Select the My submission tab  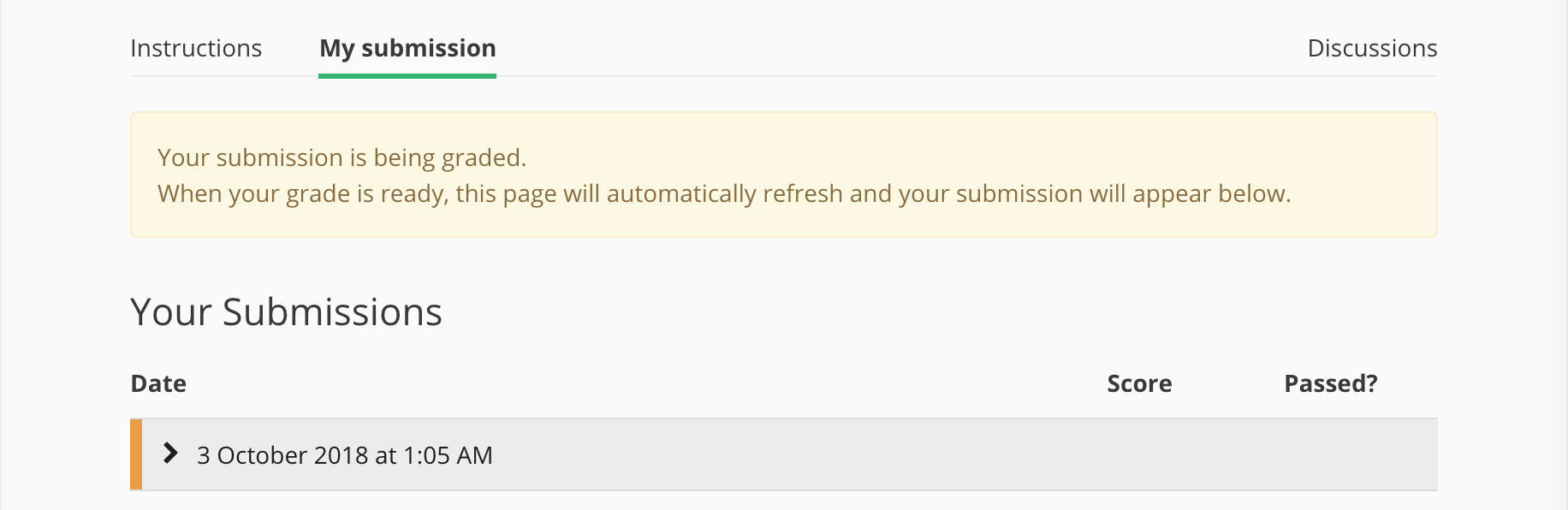coord(407,49)
